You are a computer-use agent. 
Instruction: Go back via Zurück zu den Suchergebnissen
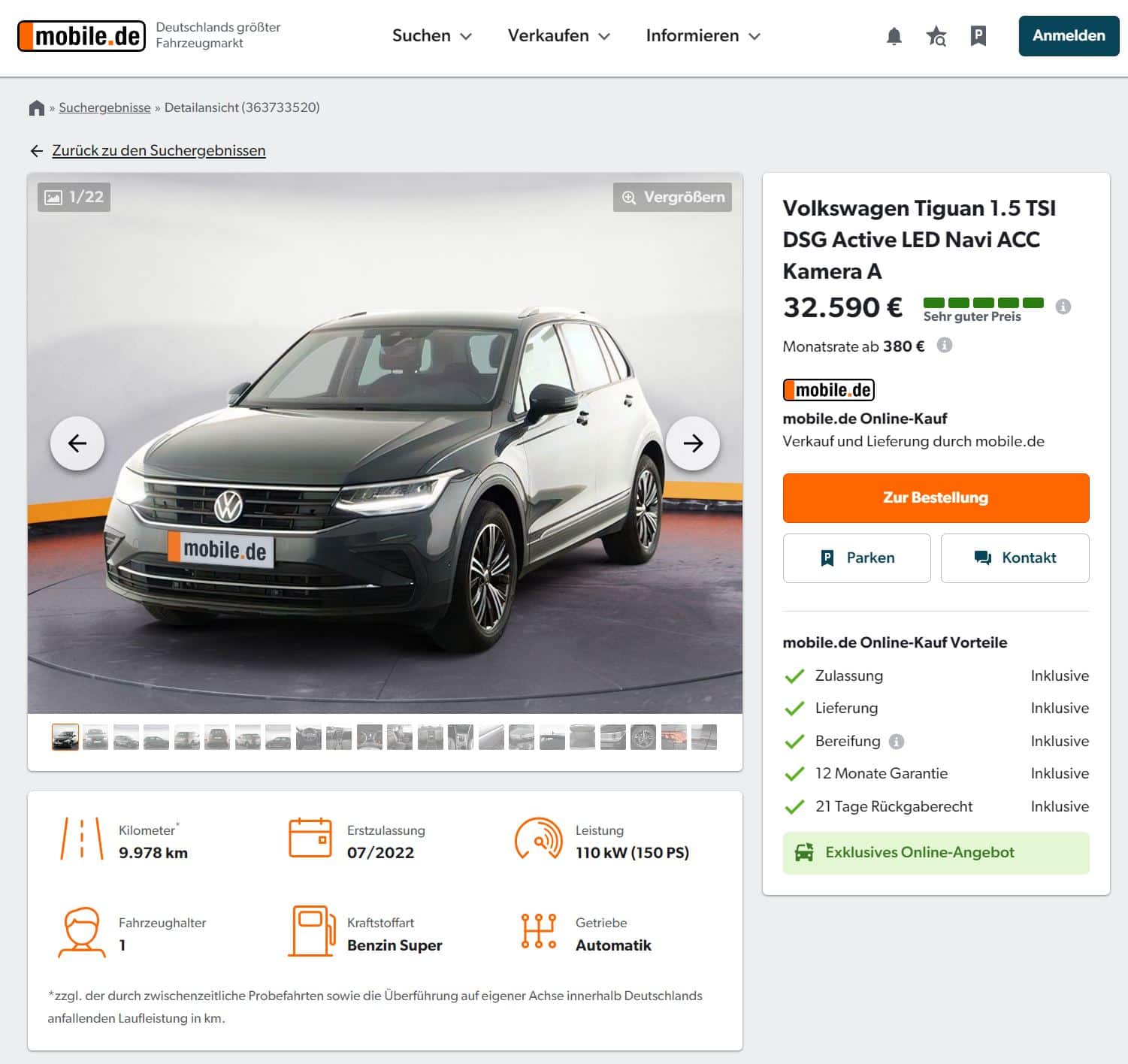coord(159,150)
